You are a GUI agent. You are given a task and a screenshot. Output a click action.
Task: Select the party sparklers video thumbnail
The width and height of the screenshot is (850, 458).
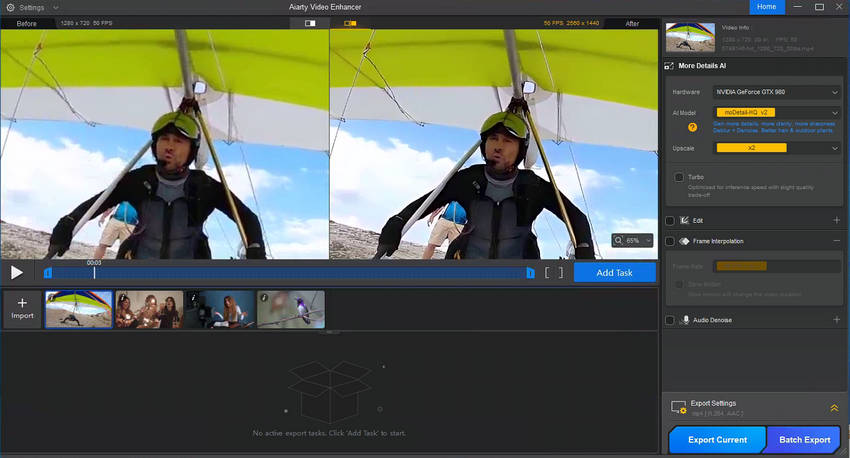(x=149, y=309)
